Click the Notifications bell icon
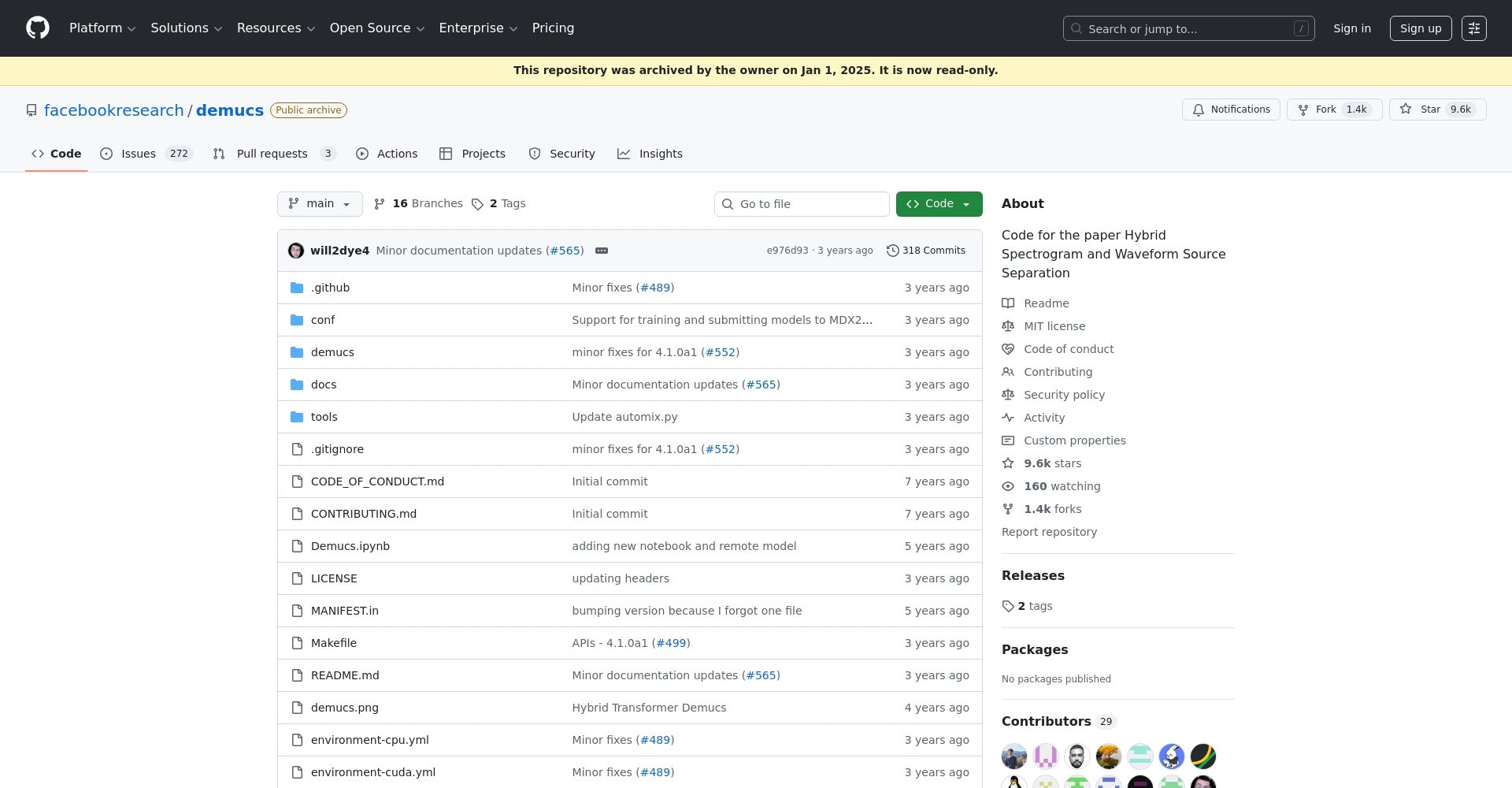1512x788 pixels. pyautogui.click(x=1198, y=110)
